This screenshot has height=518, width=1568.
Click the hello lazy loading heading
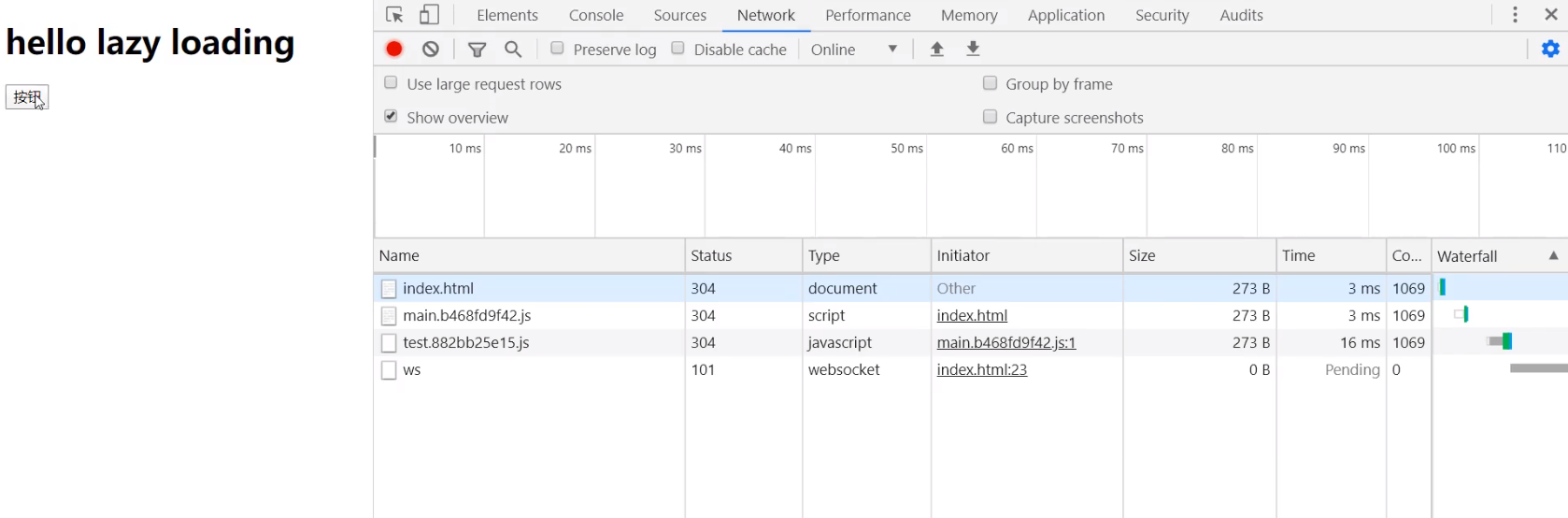pos(150,43)
